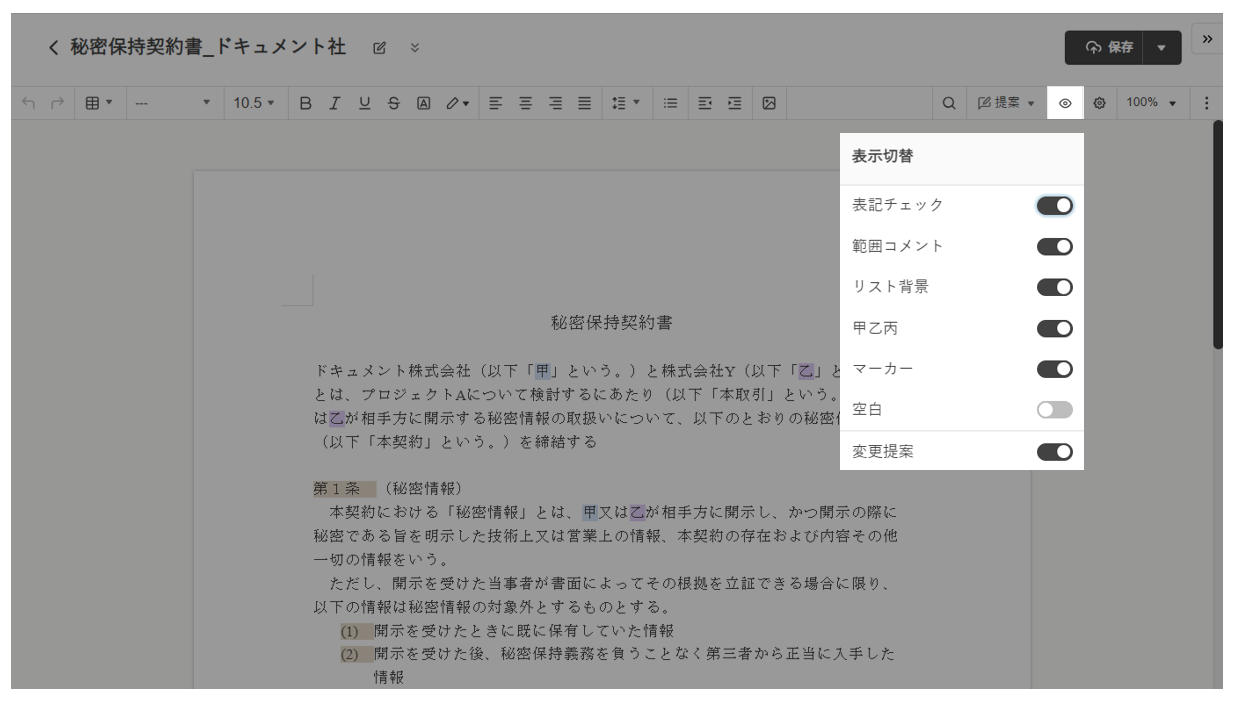Disable the マーカー display switch
This screenshot has height=701, width=1238.
tap(1054, 369)
